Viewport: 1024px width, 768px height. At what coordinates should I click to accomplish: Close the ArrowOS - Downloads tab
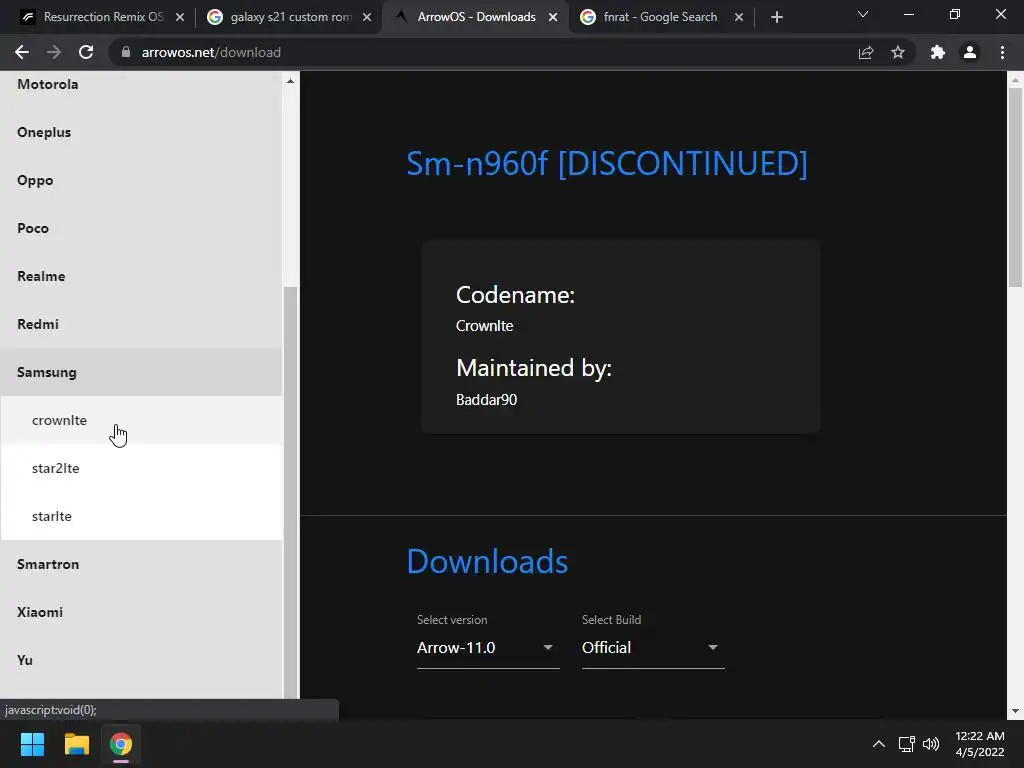553,17
